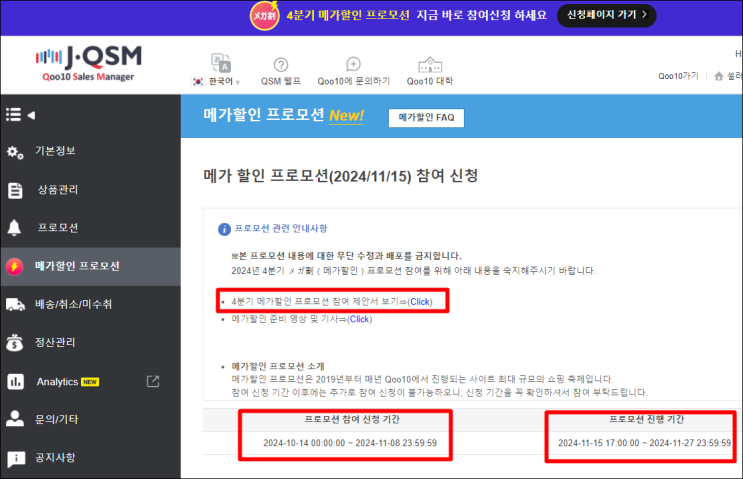Viewport: 743px width, 479px height.
Task: Click the 프로모션 관련 안내사항 heading link
Action: 281,229
